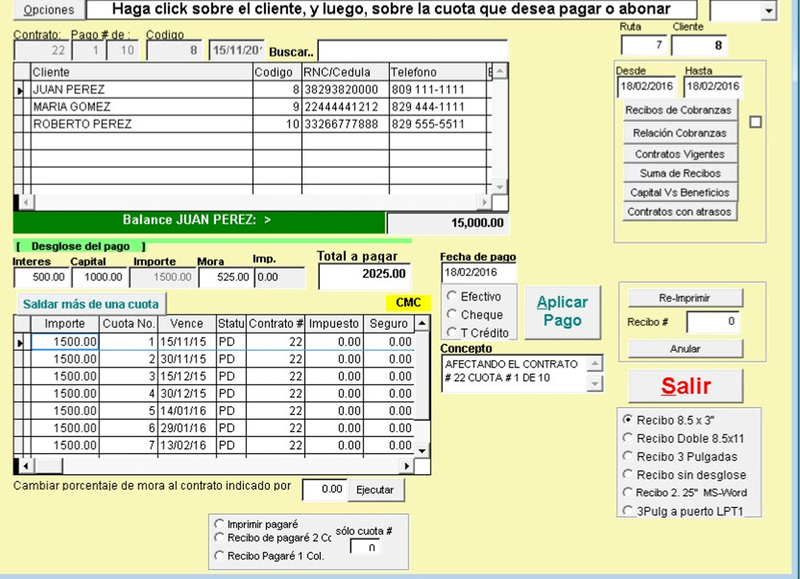Click the red Salir button

[686, 386]
